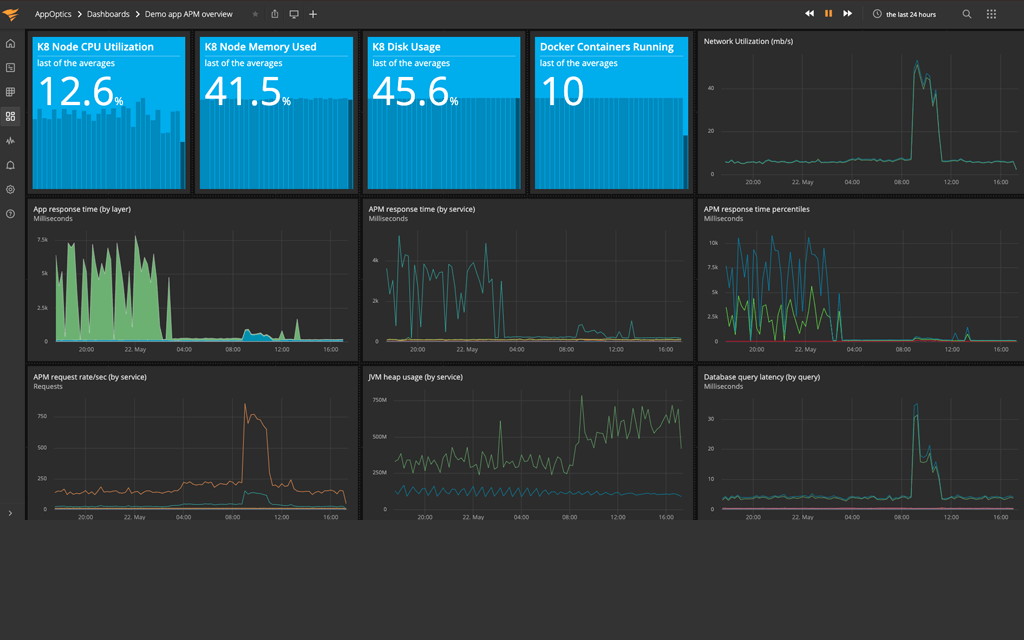Screen dimensions: 1024x640
Task: Click the fullscreen monitor icon
Action: pos(294,14)
